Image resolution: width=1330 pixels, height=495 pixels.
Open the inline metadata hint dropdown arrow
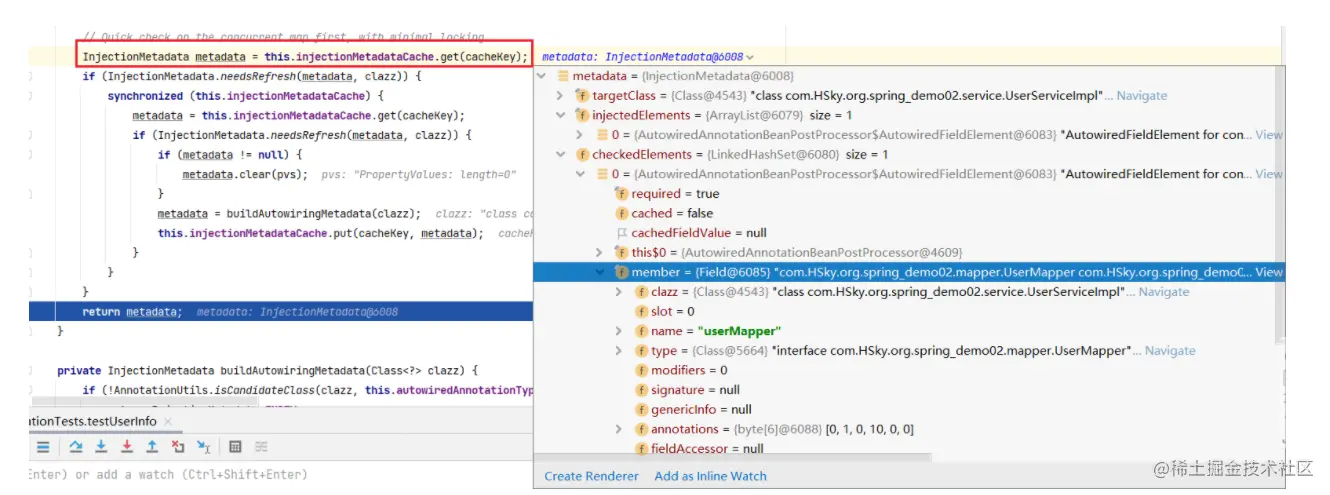pos(751,58)
